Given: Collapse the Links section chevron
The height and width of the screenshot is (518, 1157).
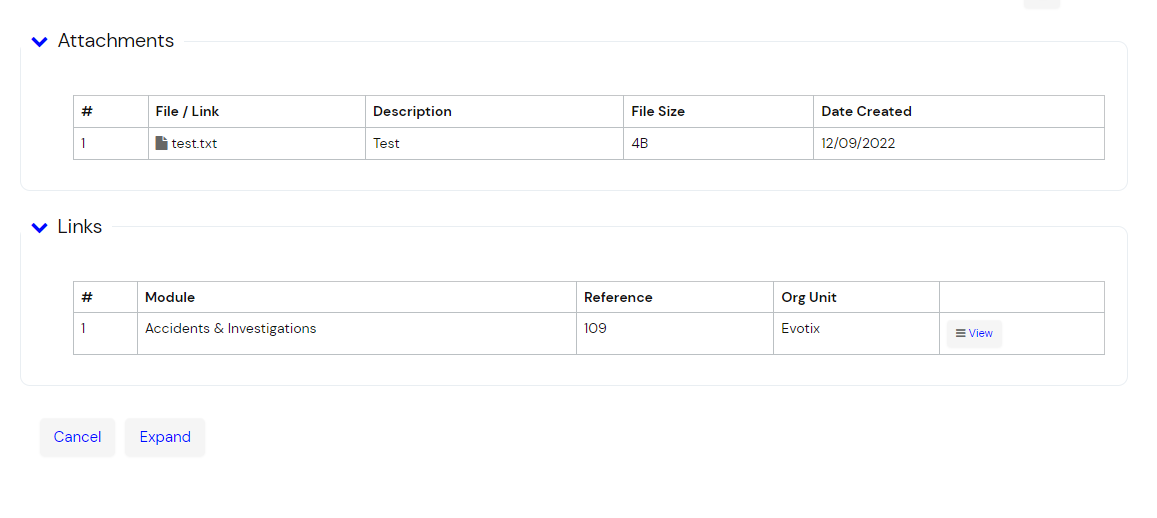Looking at the screenshot, I should [39, 228].
